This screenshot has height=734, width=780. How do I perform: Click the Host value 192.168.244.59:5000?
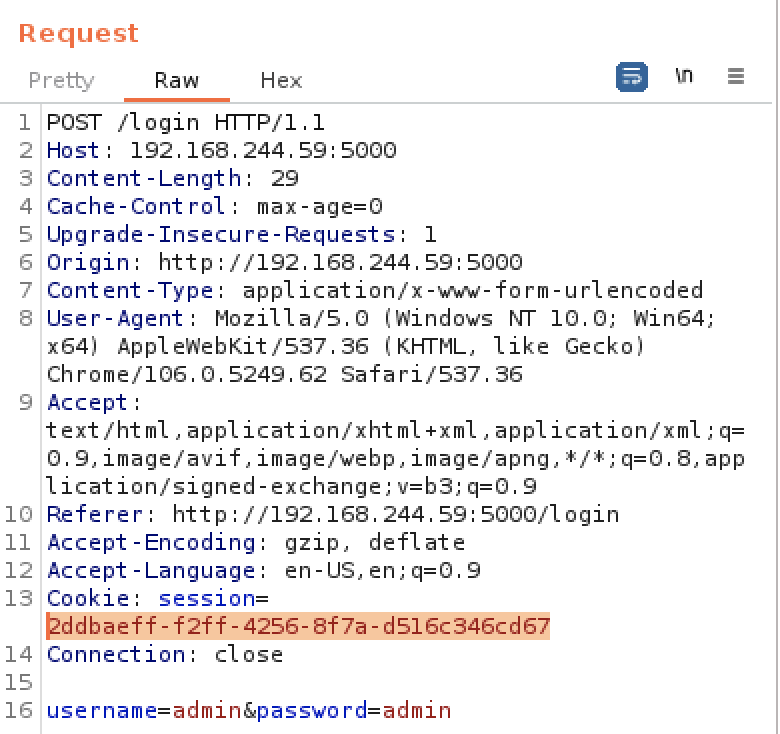[x=263, y=151]
